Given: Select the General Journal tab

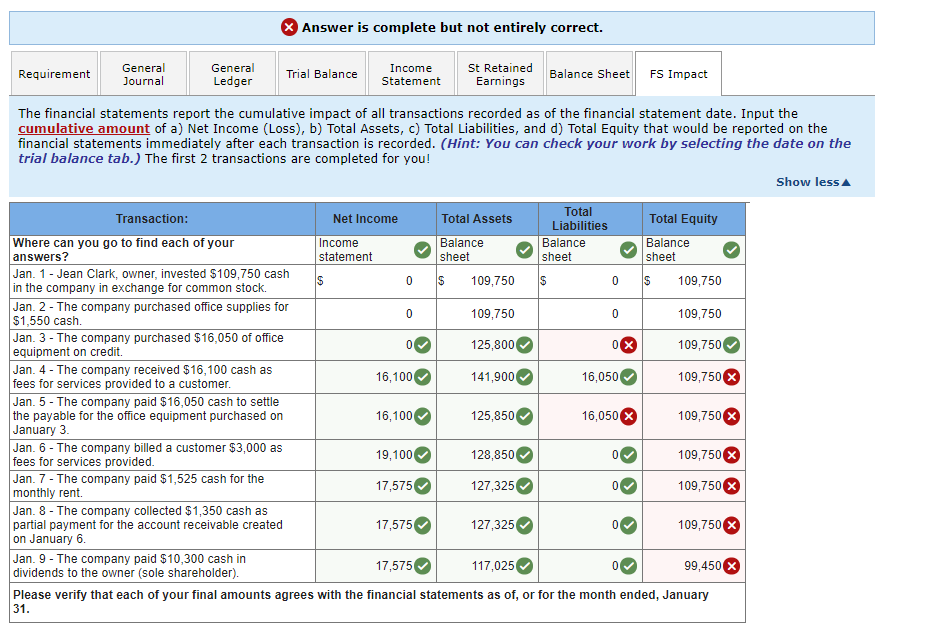Looking at the screenshot, I should [143, 72].
